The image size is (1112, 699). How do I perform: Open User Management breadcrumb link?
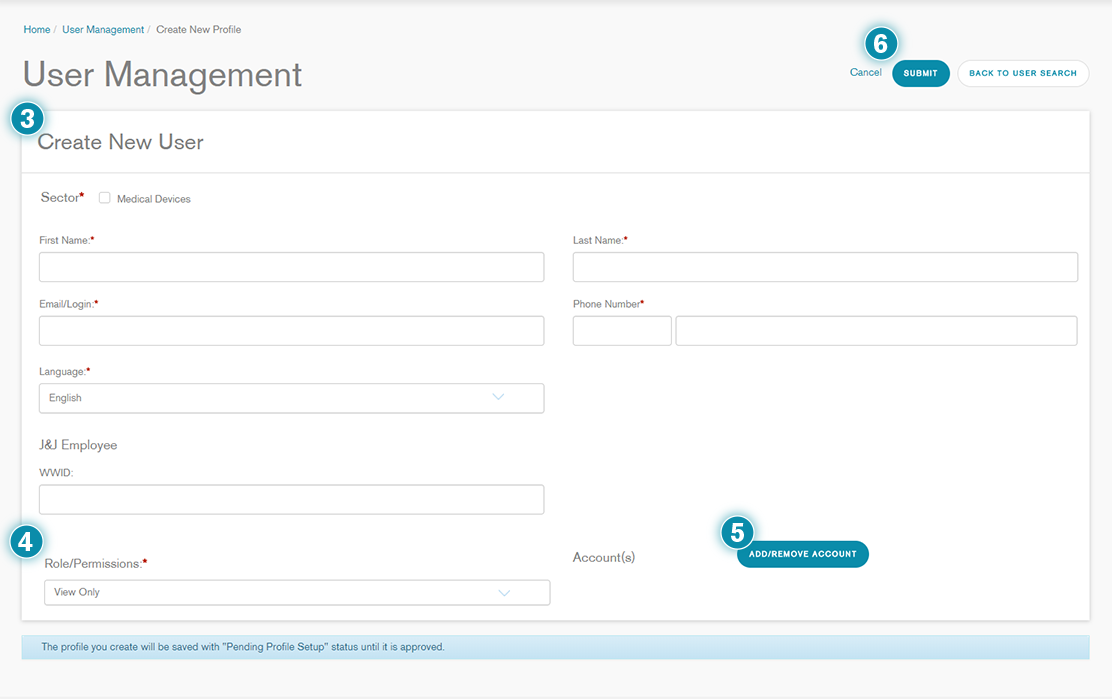click(x=103, y=30)
